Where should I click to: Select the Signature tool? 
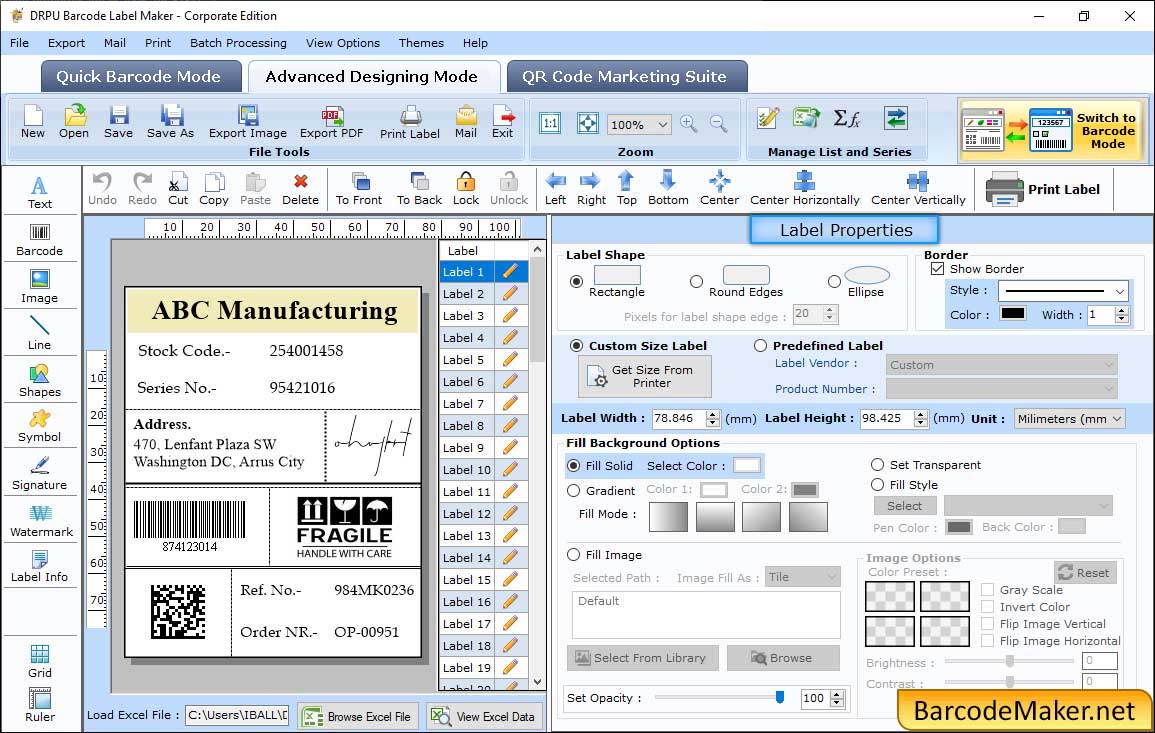coord(40,474)
